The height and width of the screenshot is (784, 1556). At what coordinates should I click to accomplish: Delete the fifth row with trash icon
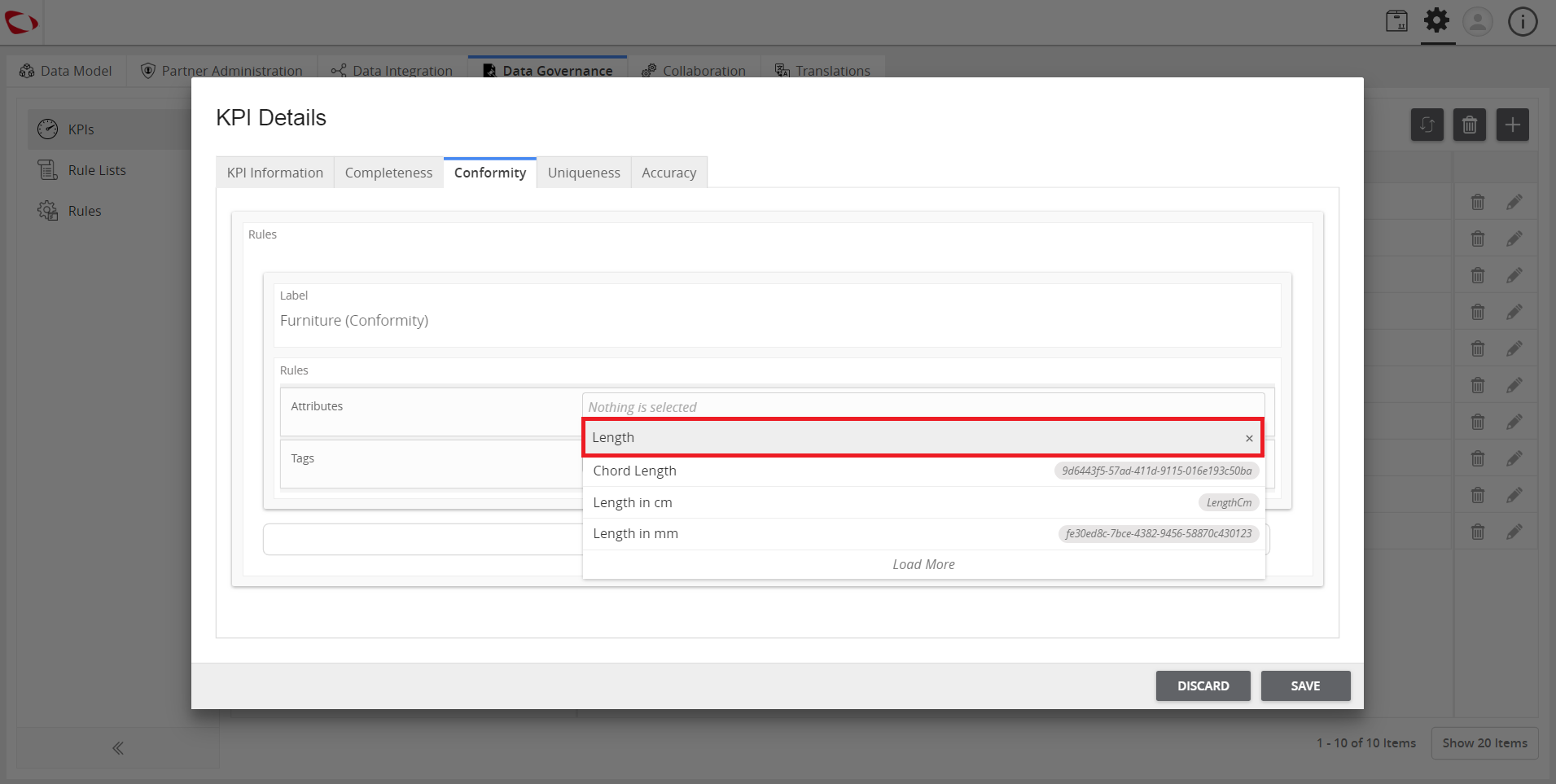point(1478,348)
